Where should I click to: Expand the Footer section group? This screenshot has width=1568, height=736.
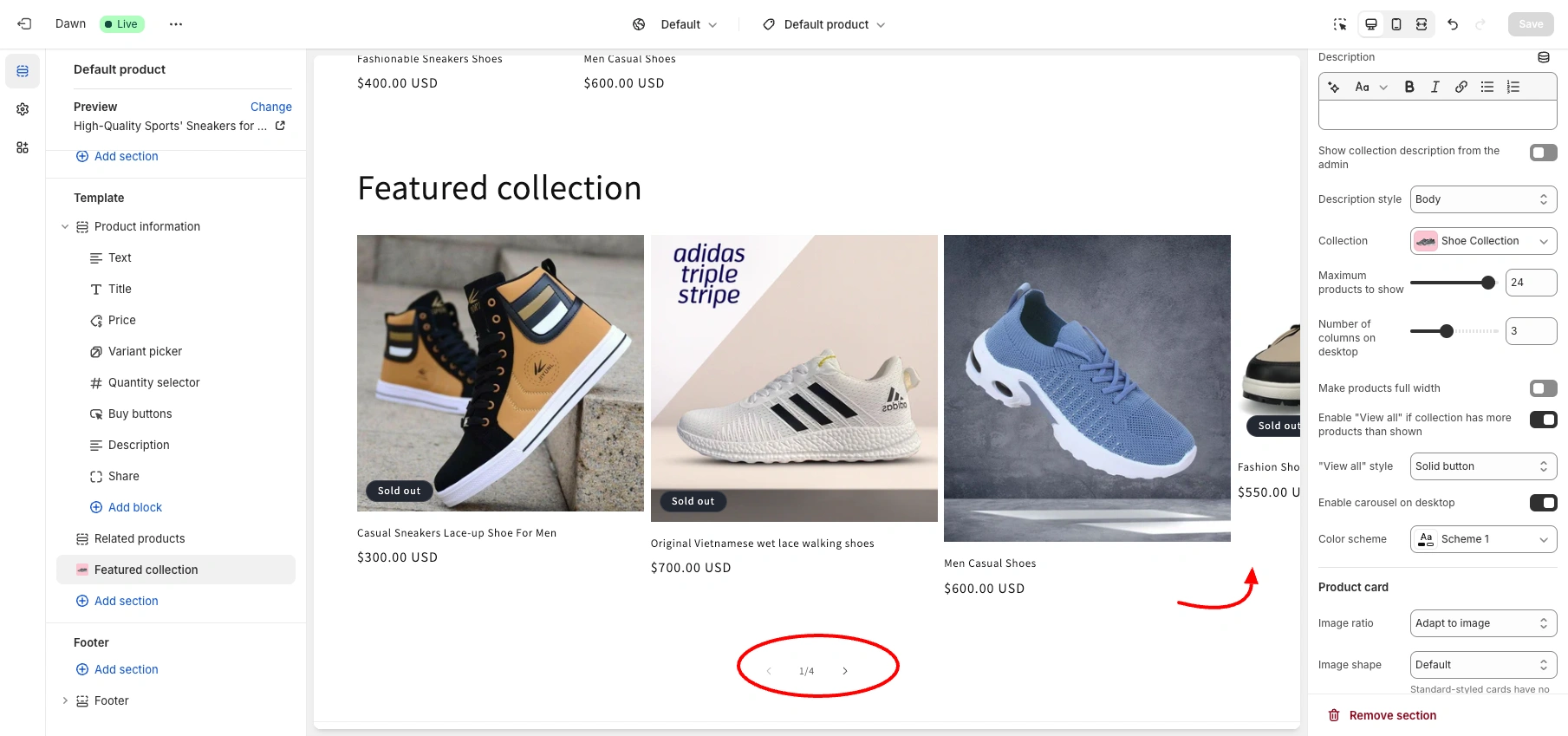(x=64, y=700)
